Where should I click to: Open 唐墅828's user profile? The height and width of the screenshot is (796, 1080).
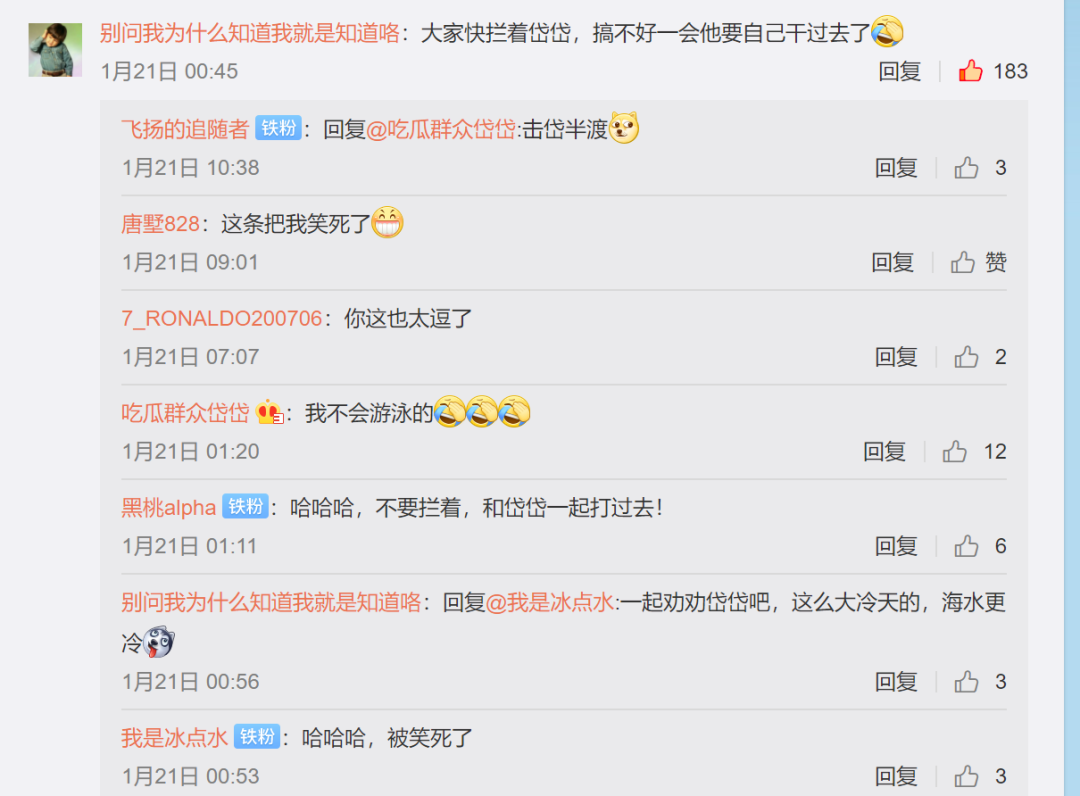tap(160, 224)
